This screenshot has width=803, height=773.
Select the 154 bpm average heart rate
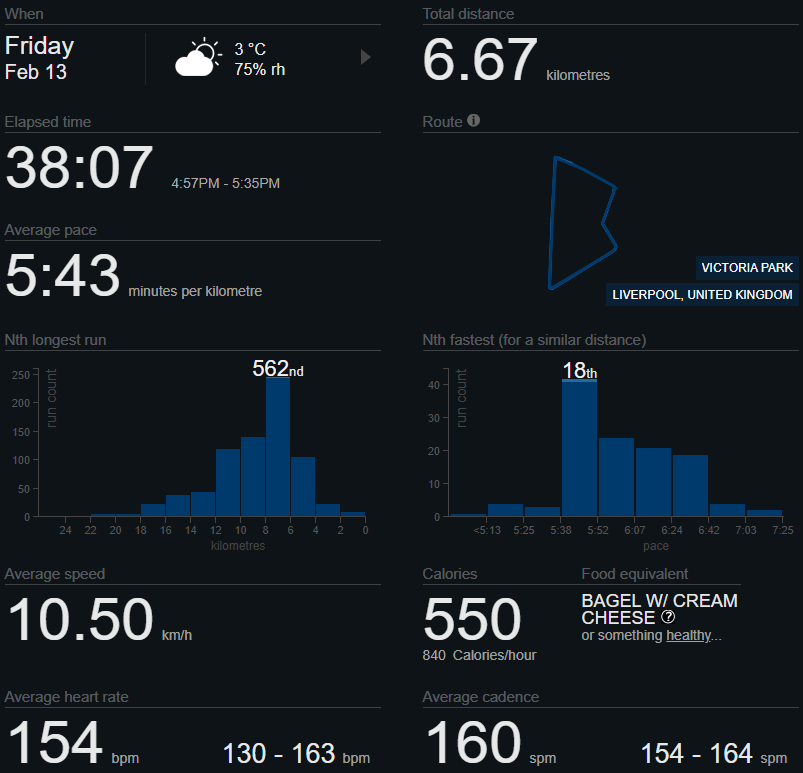click(56, 744)
